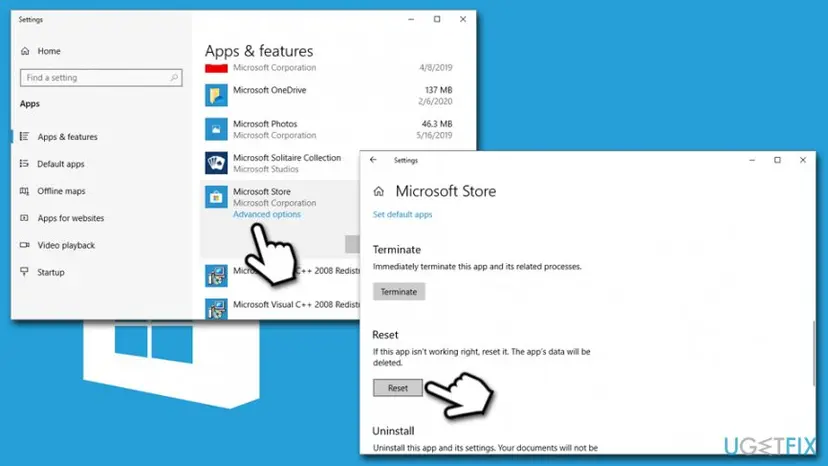This screenshot has height=466, width=828.
Task: Click the Video playback sidebar icon
Action: point(24,245)
